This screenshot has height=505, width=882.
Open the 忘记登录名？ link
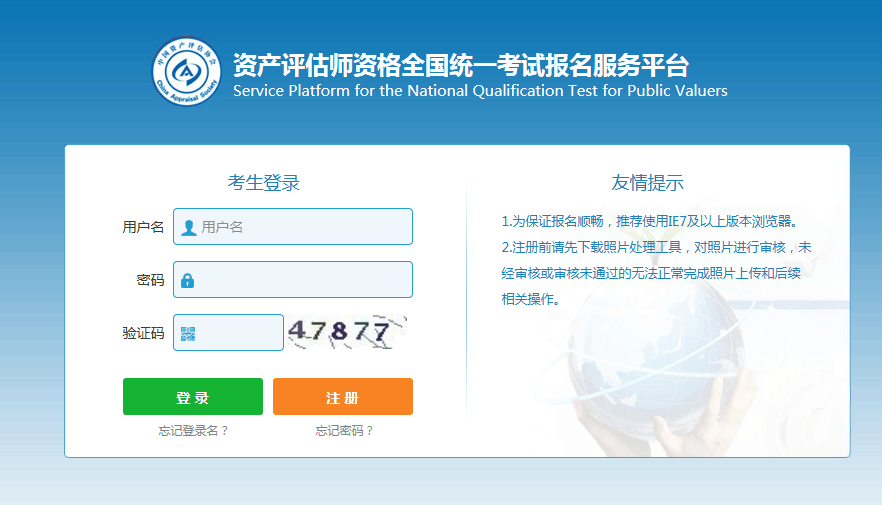193,431
